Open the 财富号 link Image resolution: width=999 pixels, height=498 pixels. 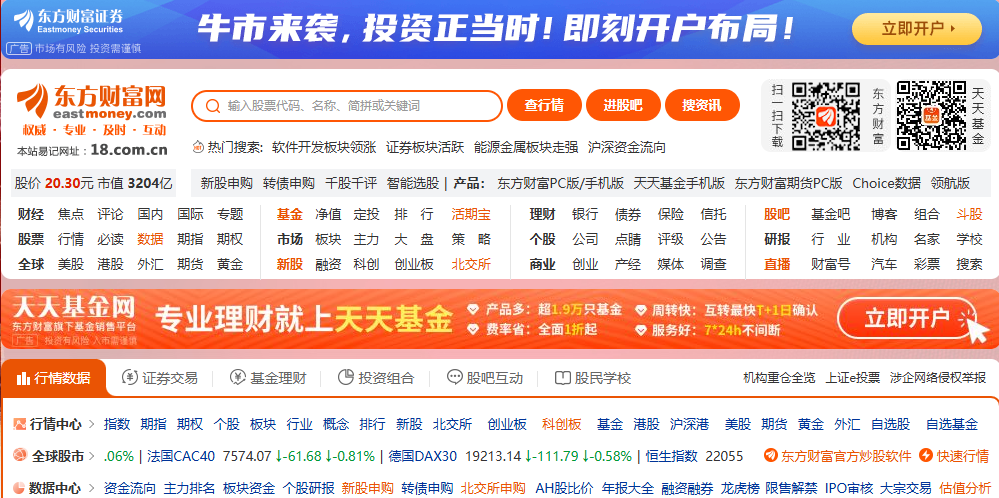coord(831,264)
